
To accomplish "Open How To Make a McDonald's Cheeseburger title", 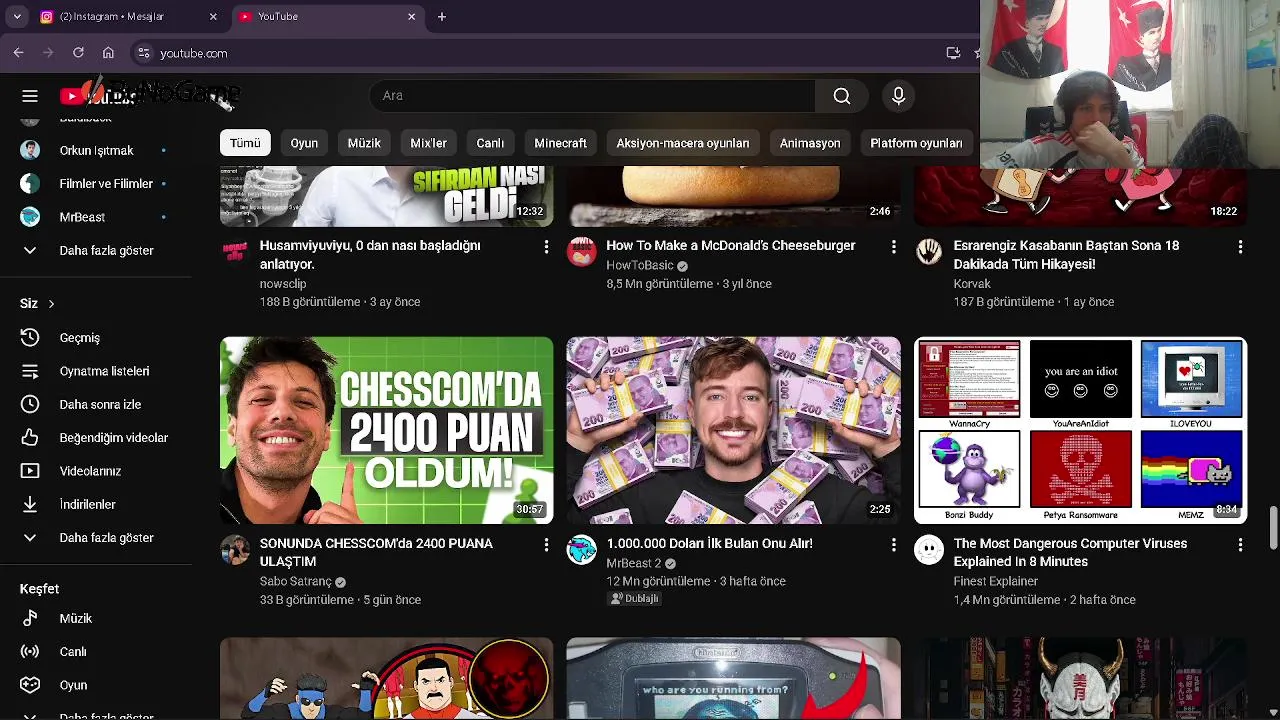I will (731, 245).
